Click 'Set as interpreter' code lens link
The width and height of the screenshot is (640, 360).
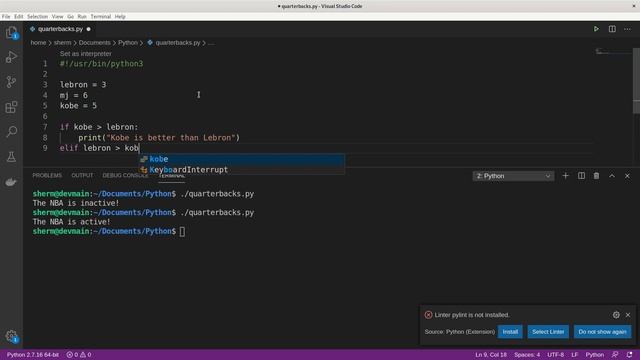click(x=85, y=53)
